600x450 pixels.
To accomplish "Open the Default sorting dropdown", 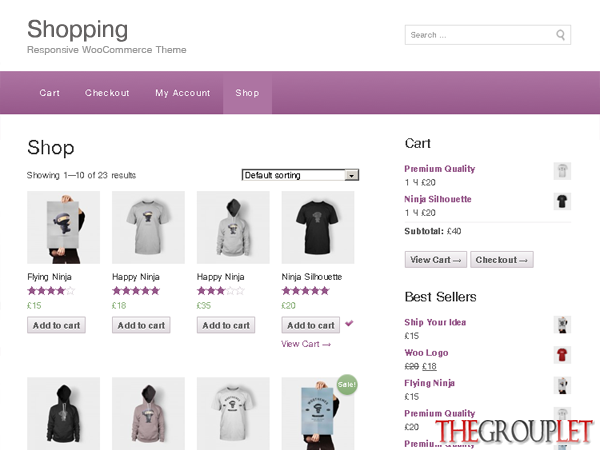I will point(300,175).
